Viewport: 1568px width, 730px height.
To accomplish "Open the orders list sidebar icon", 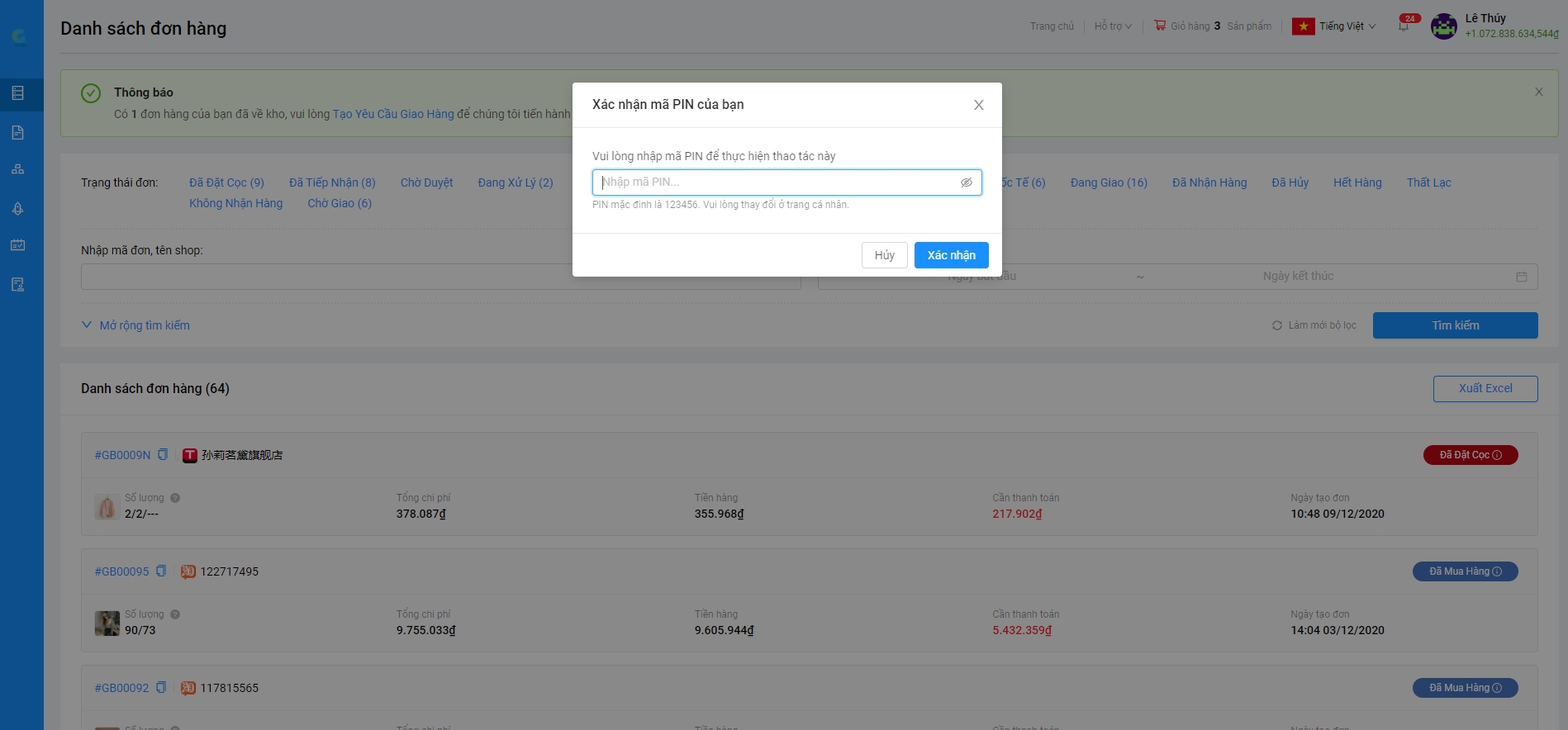I will click(17, 93).
